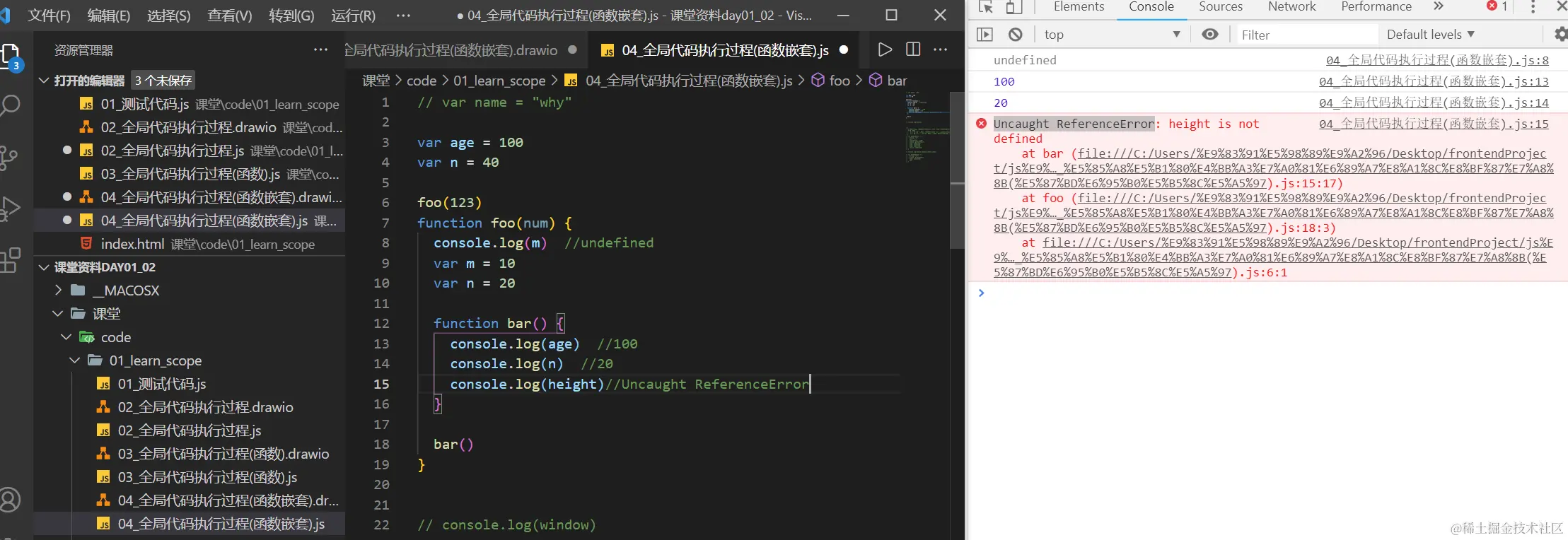
Task: Follow the js:14 source link in console
Action: (x=1434, y=102)
